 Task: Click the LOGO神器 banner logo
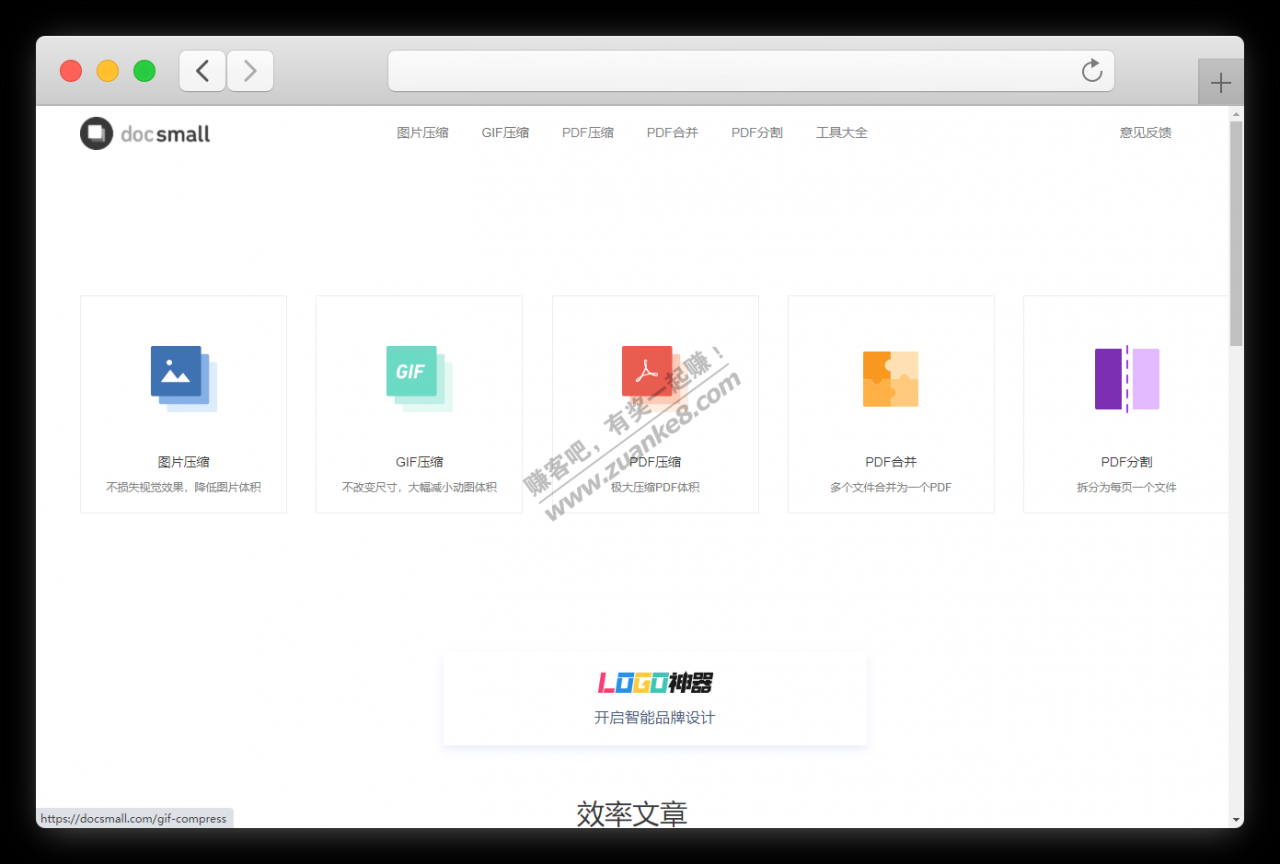click(x=655, y=683)
